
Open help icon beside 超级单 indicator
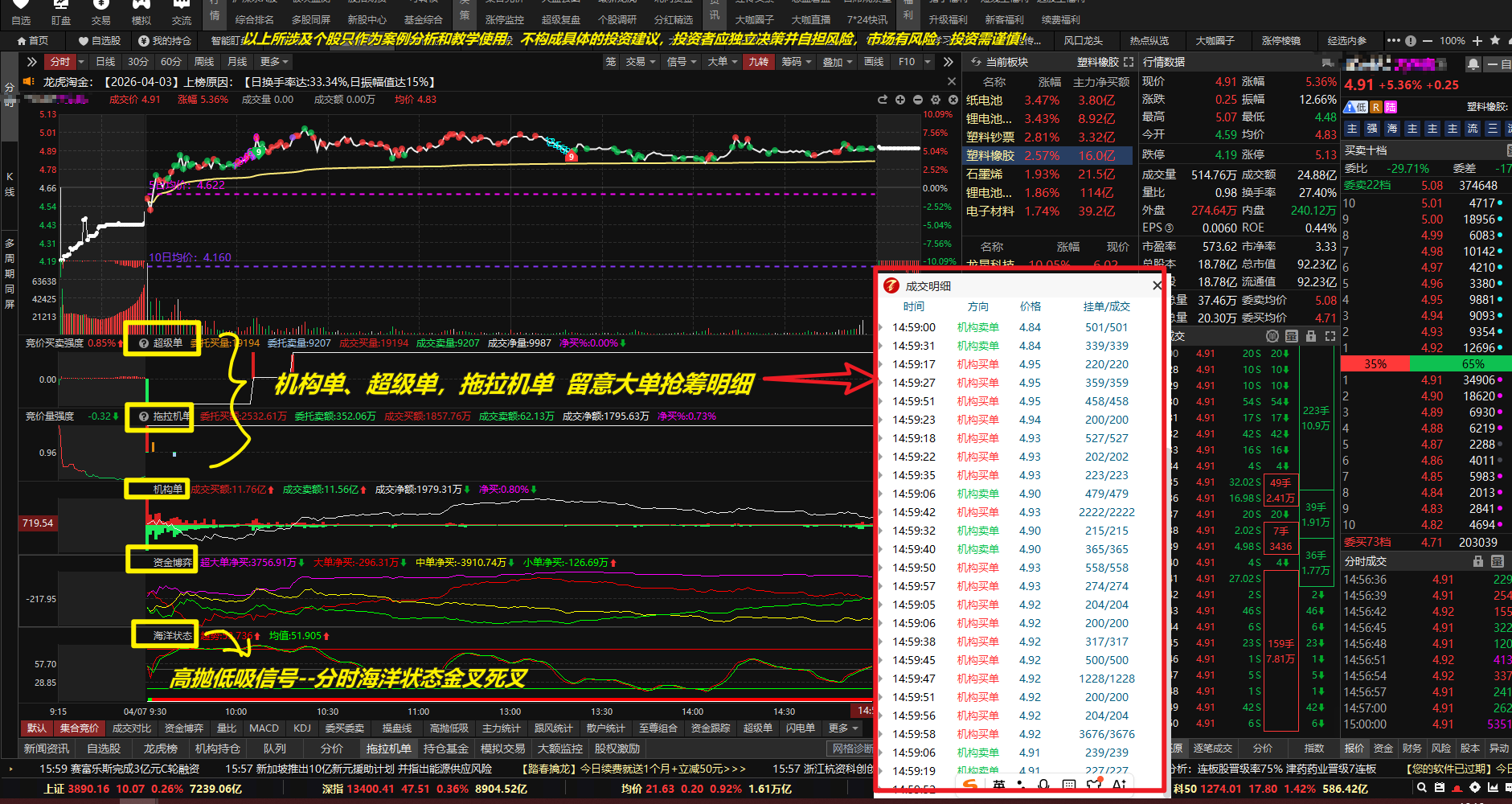[144, 343]
